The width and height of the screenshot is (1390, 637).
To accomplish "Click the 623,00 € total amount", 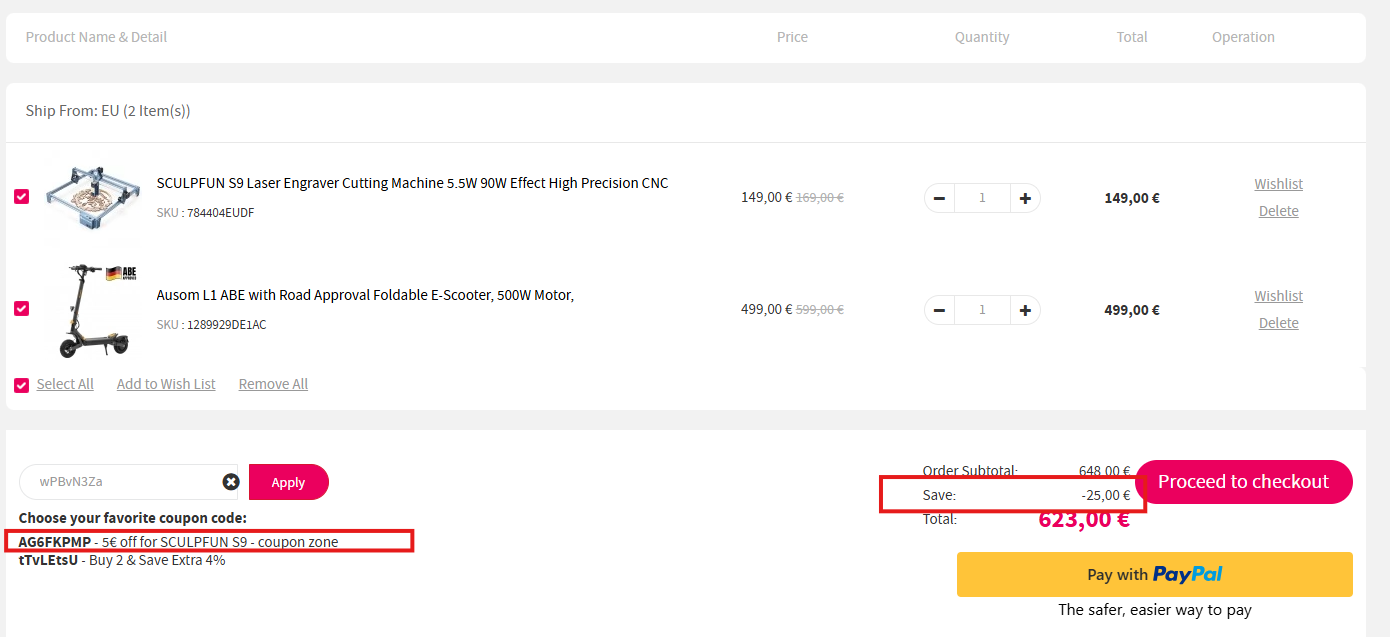I will point(1084,520).
